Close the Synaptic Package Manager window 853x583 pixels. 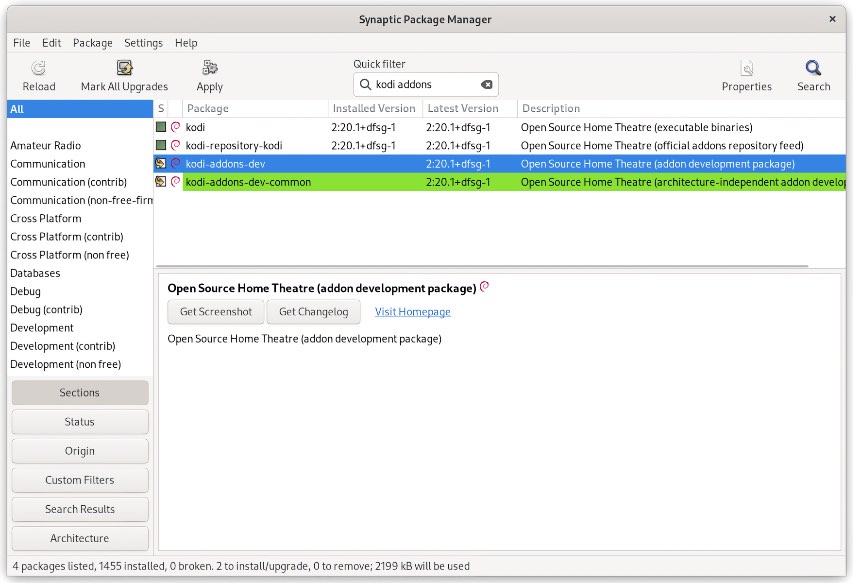coord(832,19)
